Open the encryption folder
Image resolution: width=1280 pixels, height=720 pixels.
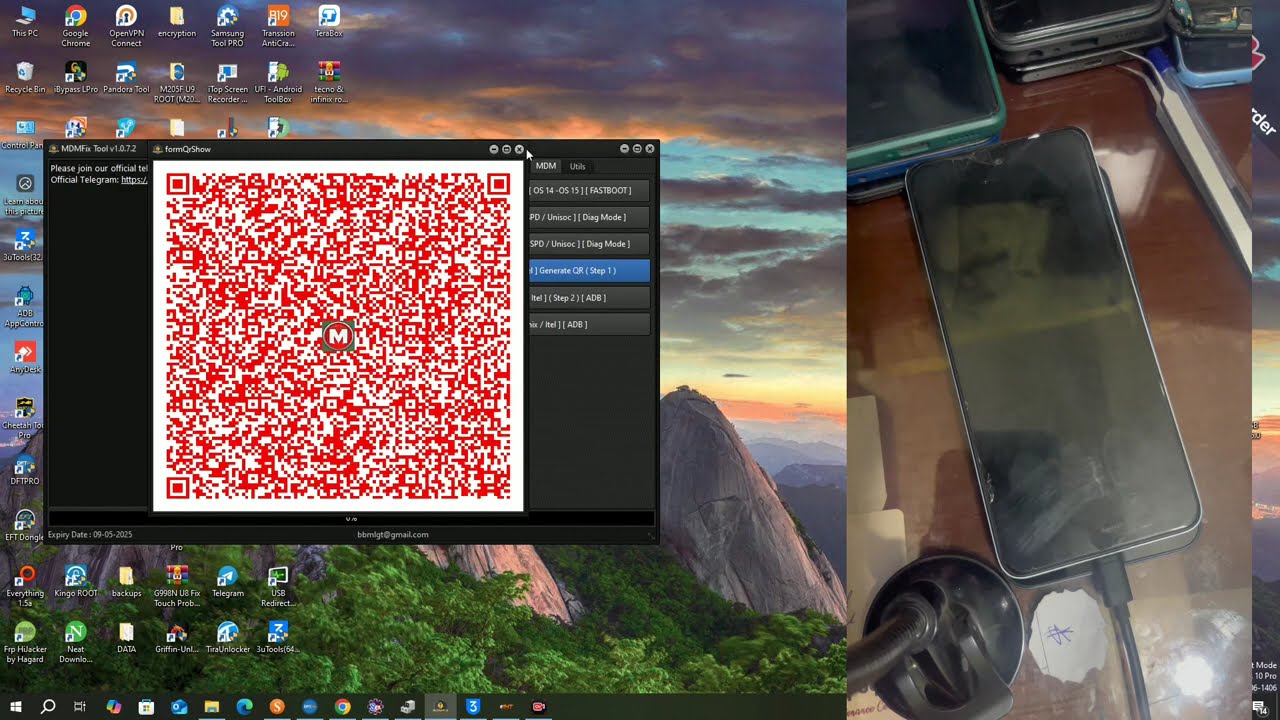[x=177, y=22]
